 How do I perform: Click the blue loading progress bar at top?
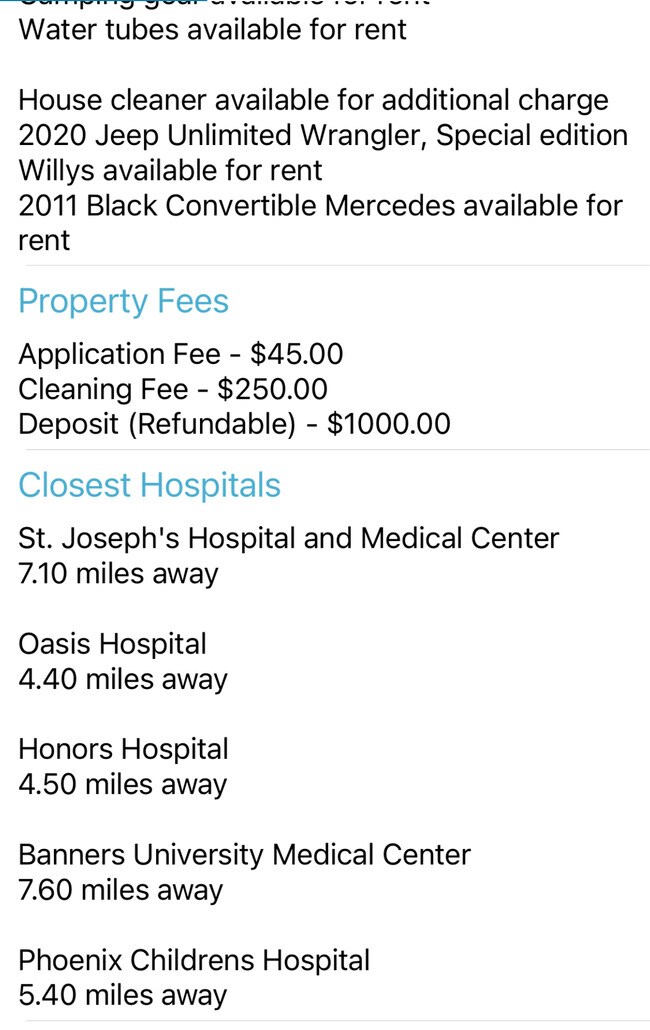[103, 1]
